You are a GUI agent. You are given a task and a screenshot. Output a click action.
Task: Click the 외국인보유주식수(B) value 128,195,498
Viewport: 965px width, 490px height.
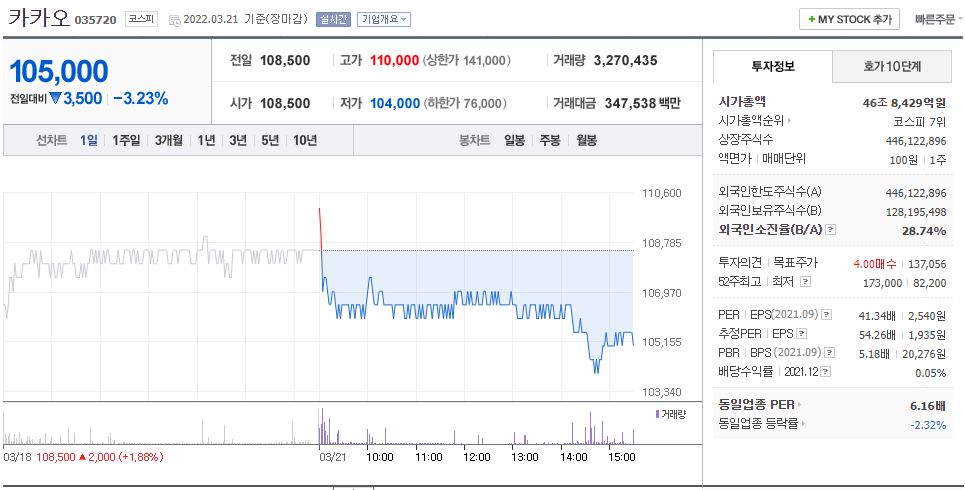pyautogui.click(x=916, y=212)
